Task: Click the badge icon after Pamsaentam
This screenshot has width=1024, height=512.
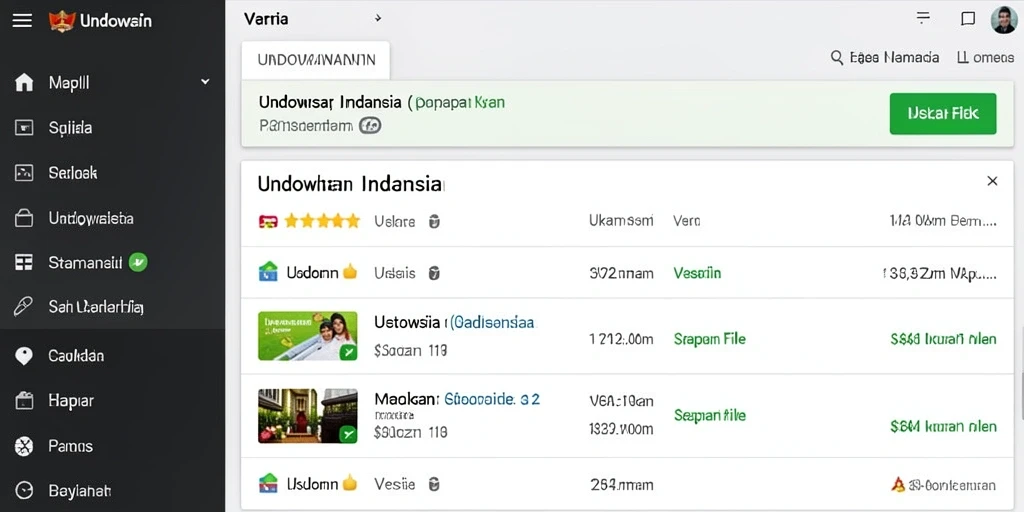Action: [370, 125]
